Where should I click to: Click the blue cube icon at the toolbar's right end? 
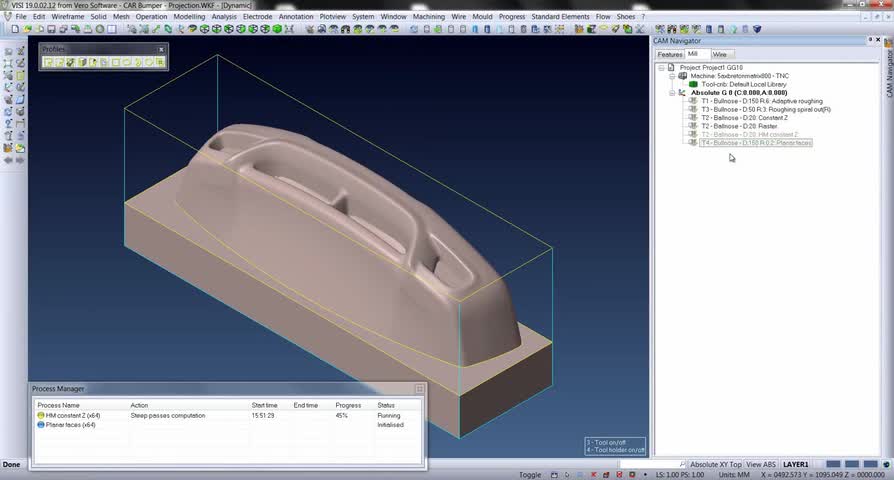757,29
